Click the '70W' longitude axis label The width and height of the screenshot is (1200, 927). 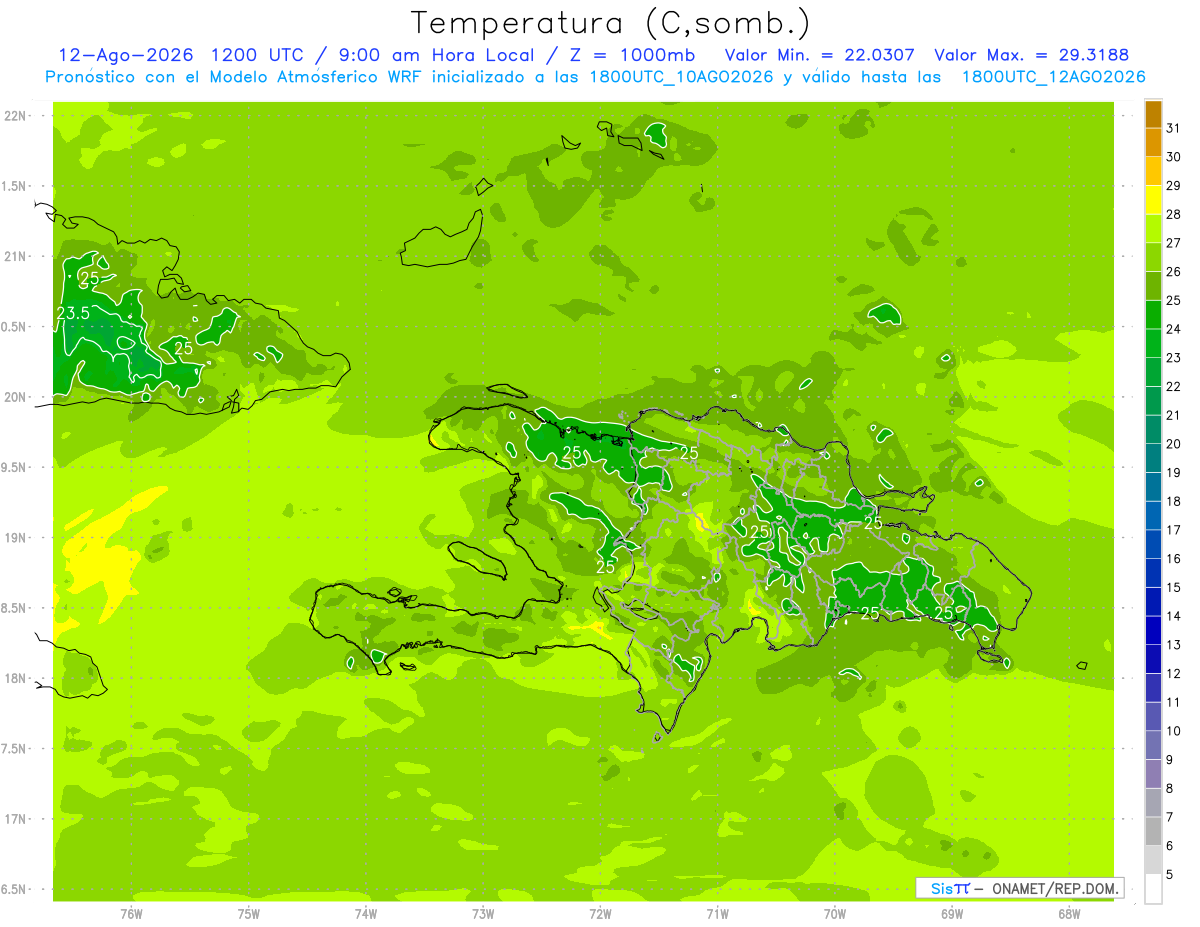click(x=835, y=913)
